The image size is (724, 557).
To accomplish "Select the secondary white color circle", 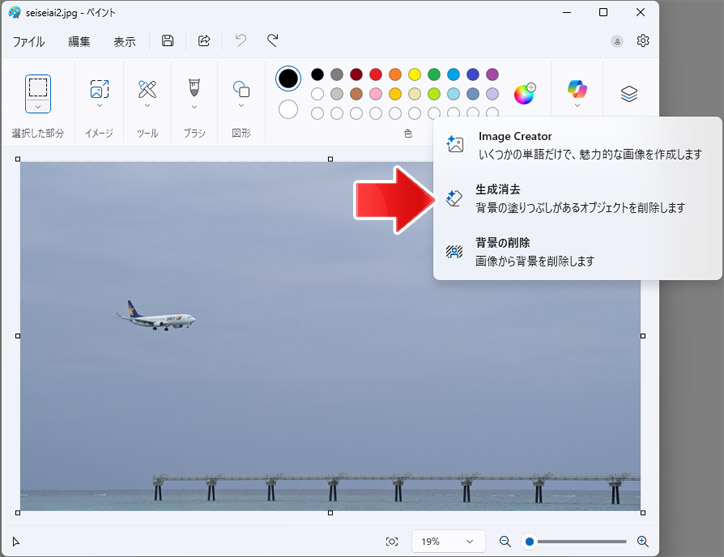I will [288, 109].
